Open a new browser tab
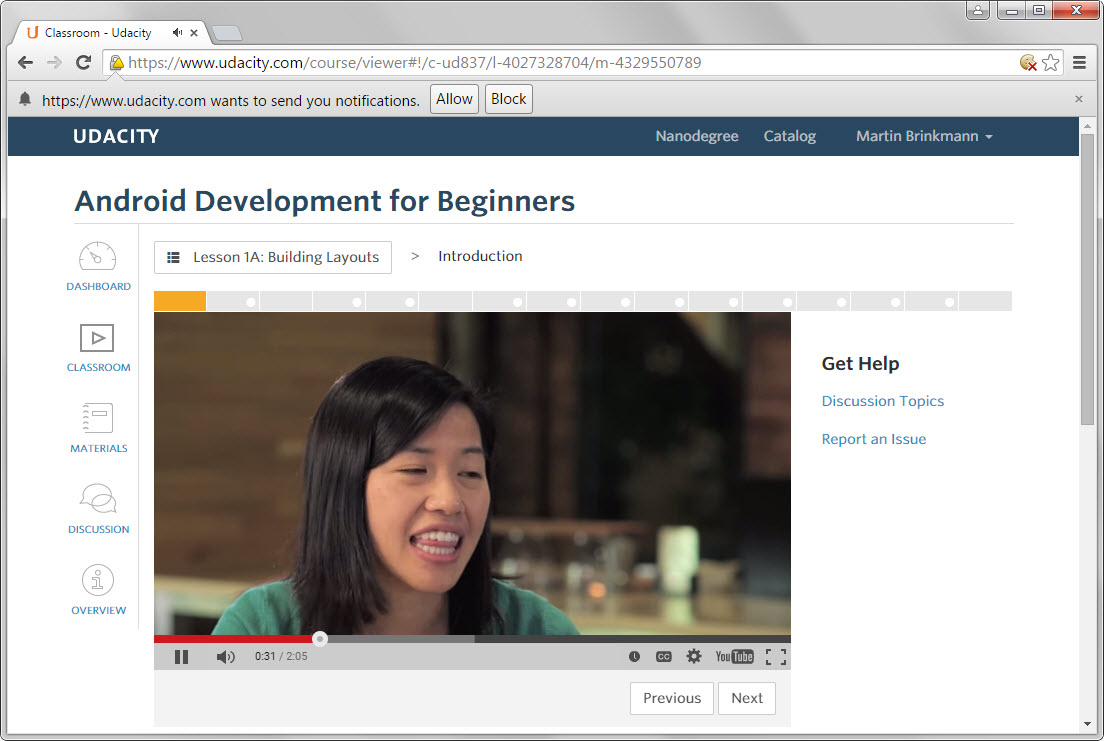 (x=227, y=33)
